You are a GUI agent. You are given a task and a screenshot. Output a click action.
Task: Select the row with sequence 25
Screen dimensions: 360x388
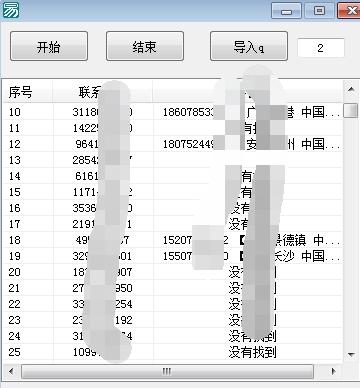(173, 352)
